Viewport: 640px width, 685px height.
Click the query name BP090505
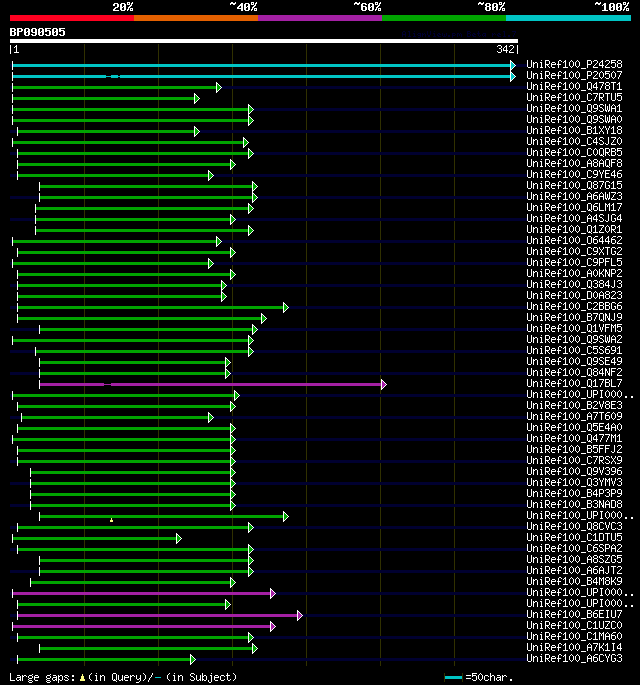(38, 32)
